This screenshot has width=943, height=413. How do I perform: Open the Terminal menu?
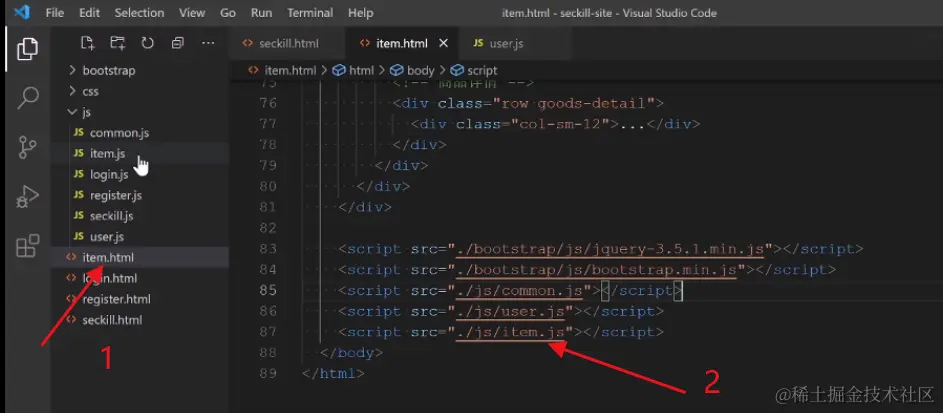(x=312, y=13)
